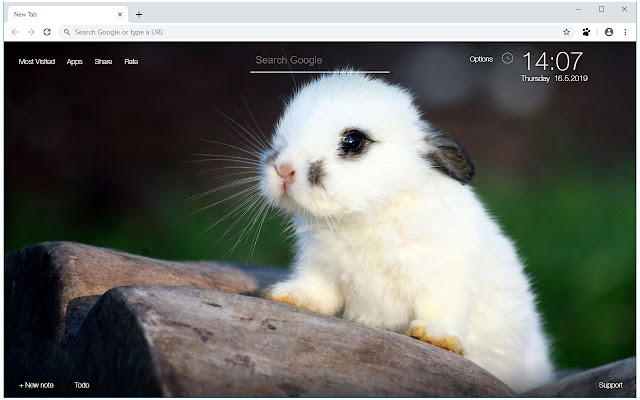Click the 14:07 clock display
The image size is (640, 400).
point(553,61)
